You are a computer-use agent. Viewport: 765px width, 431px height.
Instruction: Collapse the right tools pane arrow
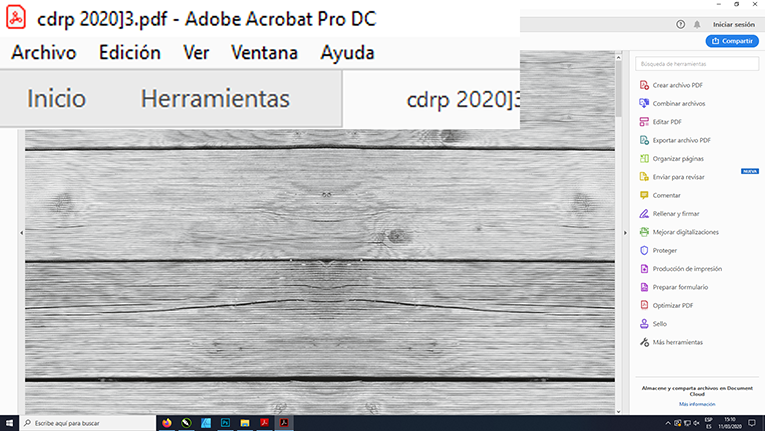tap(625, 233)
